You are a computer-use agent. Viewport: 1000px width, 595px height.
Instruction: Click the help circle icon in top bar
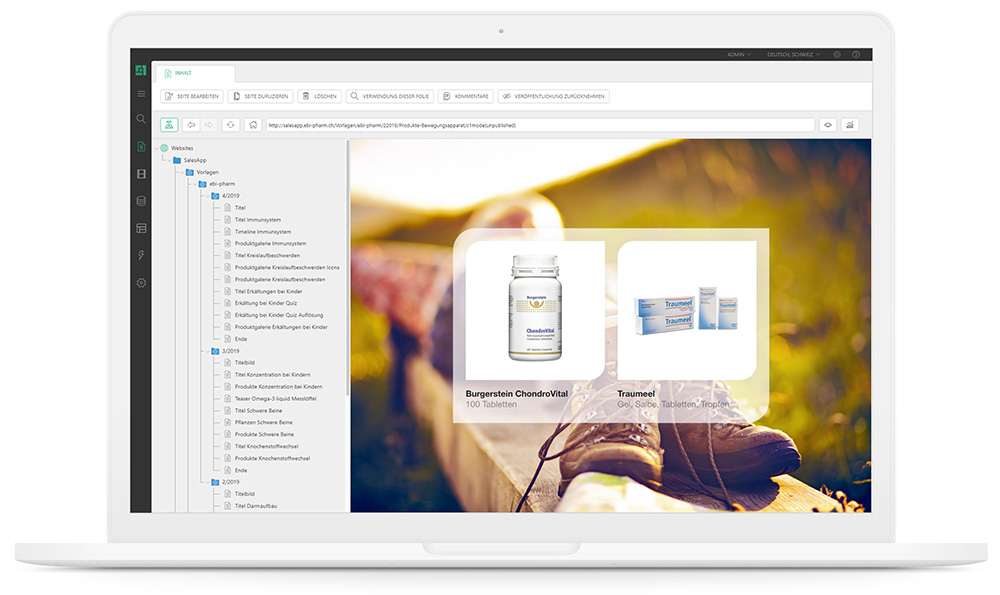(x=856, y=55)
